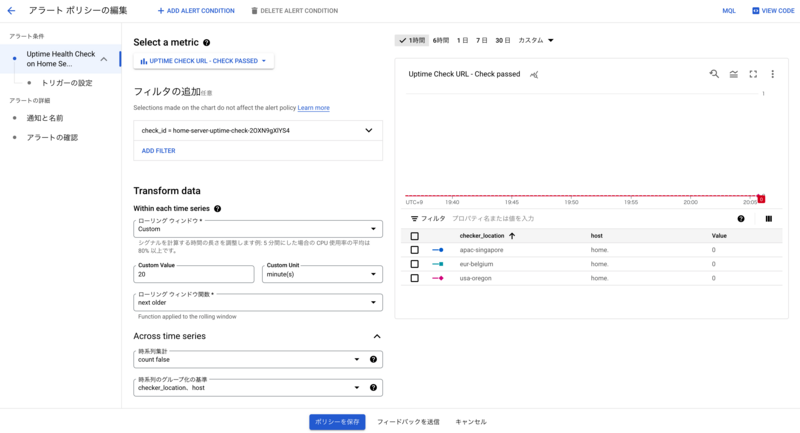Open chart three-dot more options menu
Image resolution: width=800 pixels, height=433 pixels.
point(772,74)
